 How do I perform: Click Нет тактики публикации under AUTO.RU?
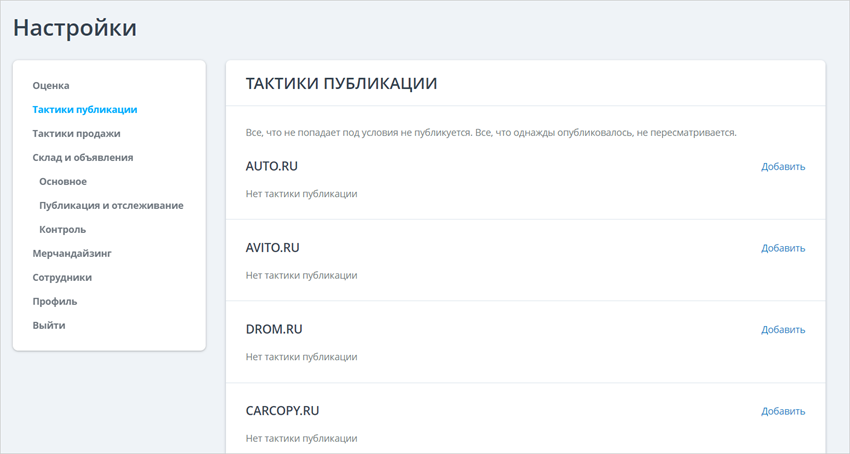coord(301,194)
